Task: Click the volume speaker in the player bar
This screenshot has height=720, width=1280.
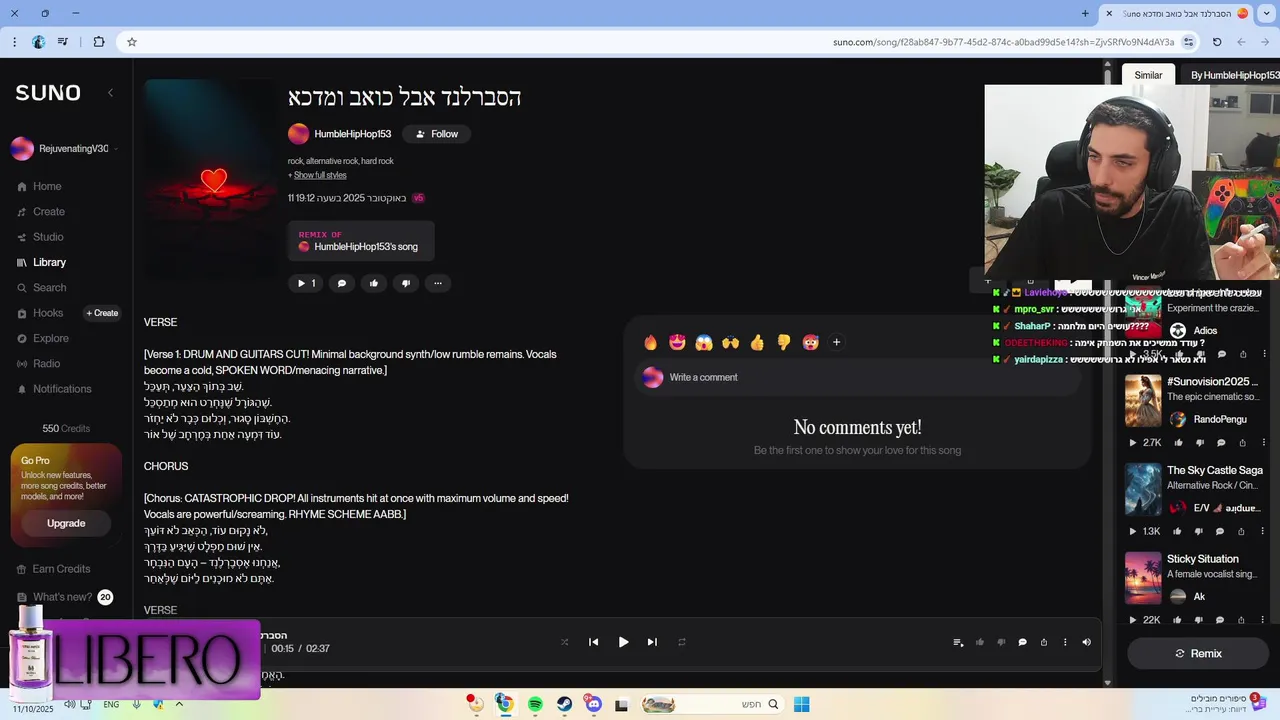Action: [x=1086, y=642]
